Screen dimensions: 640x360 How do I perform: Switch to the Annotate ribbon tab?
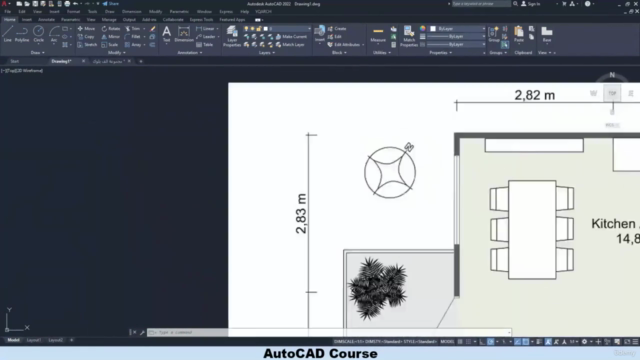click(x=46, y=20)
